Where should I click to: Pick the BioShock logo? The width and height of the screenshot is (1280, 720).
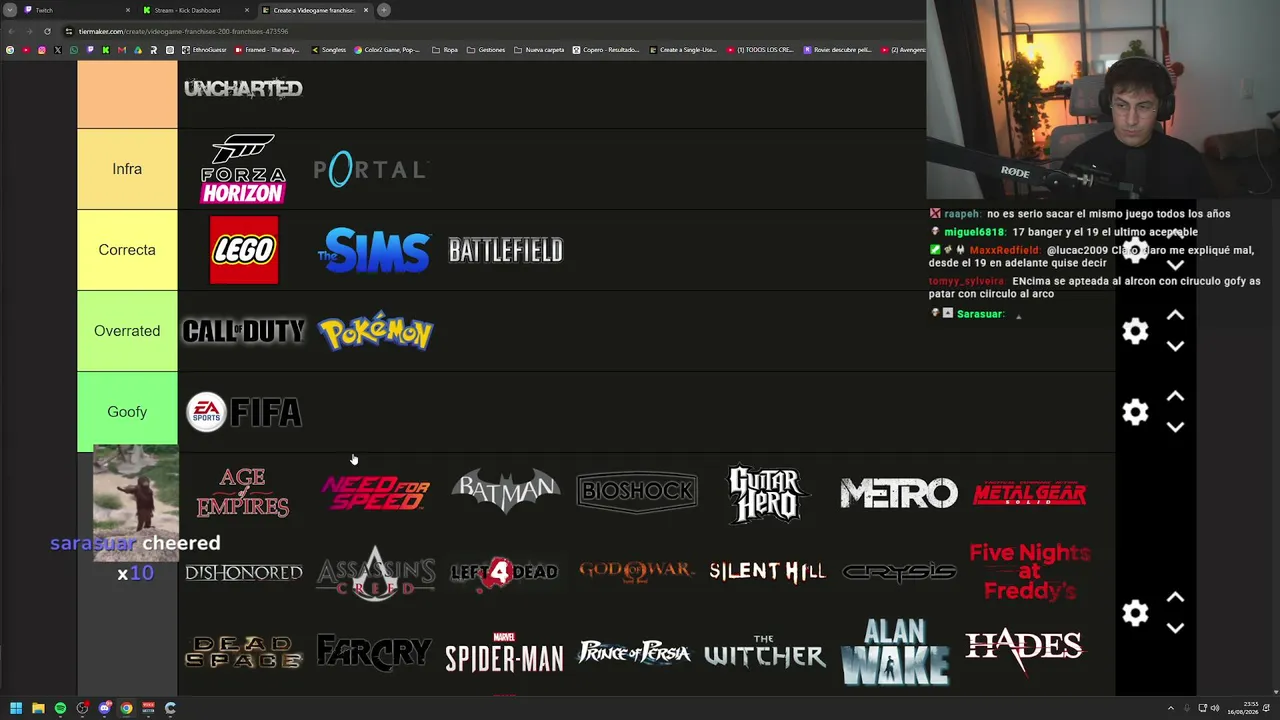coord(637,491)
